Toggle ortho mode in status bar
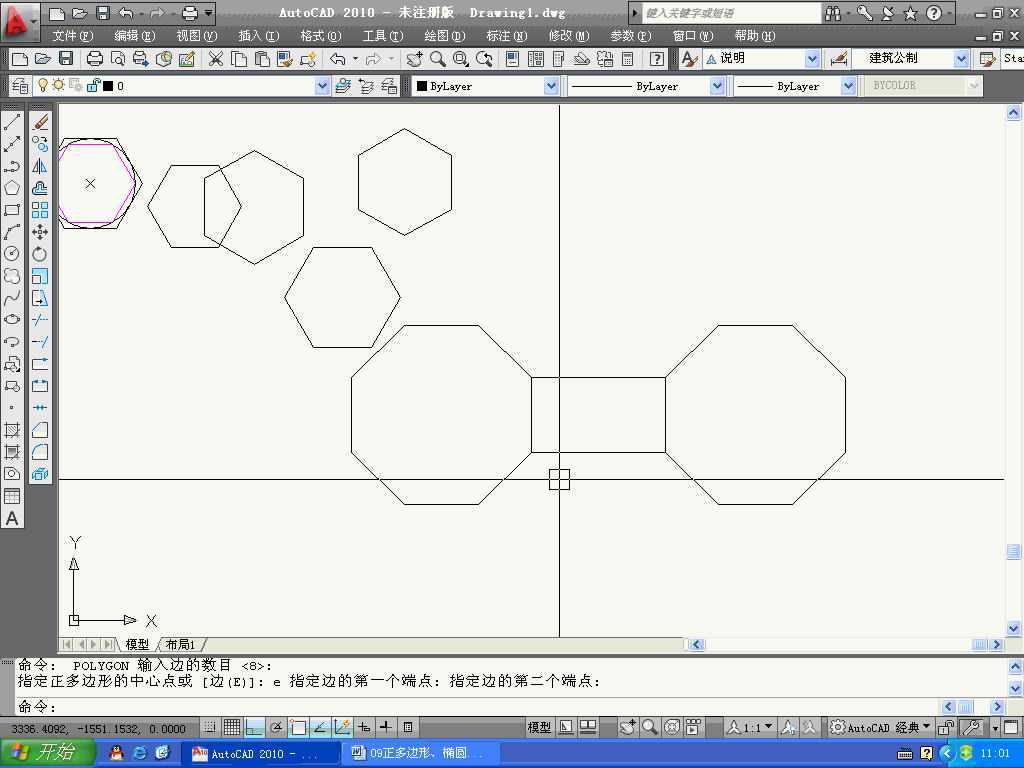The image size is (1024, 768). [254, 727]
